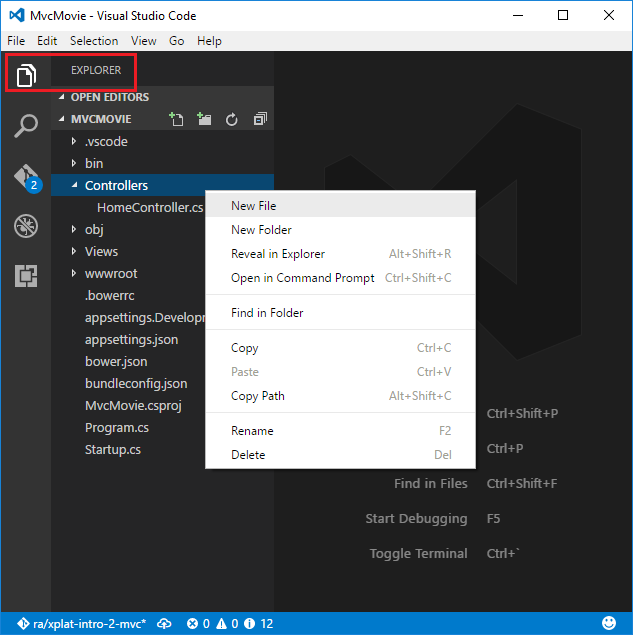Select Delete in context menu
The image size is (633, 635).
pos(341,454)
